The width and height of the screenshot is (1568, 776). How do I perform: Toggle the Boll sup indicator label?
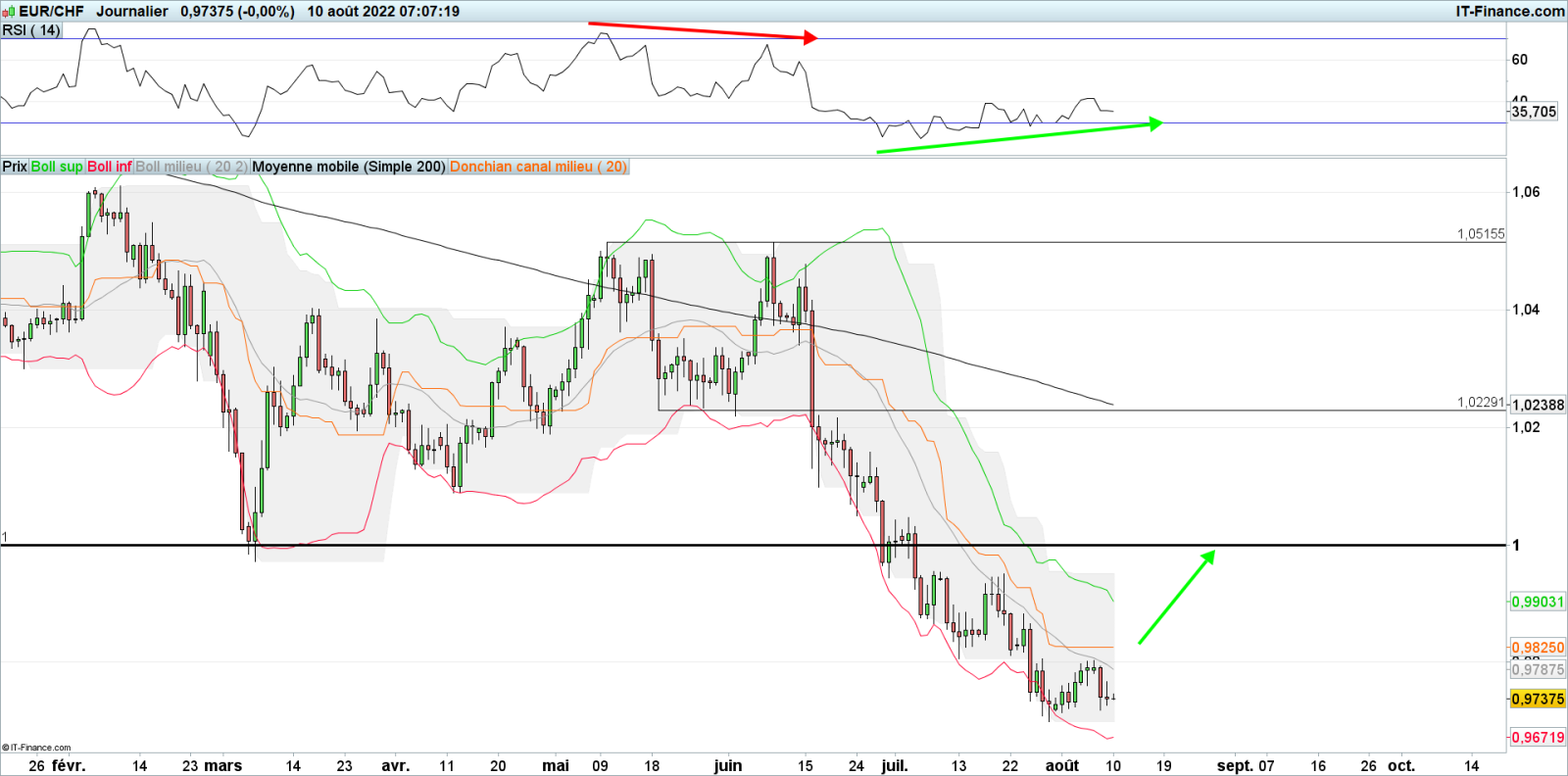(x=57, y=167)
